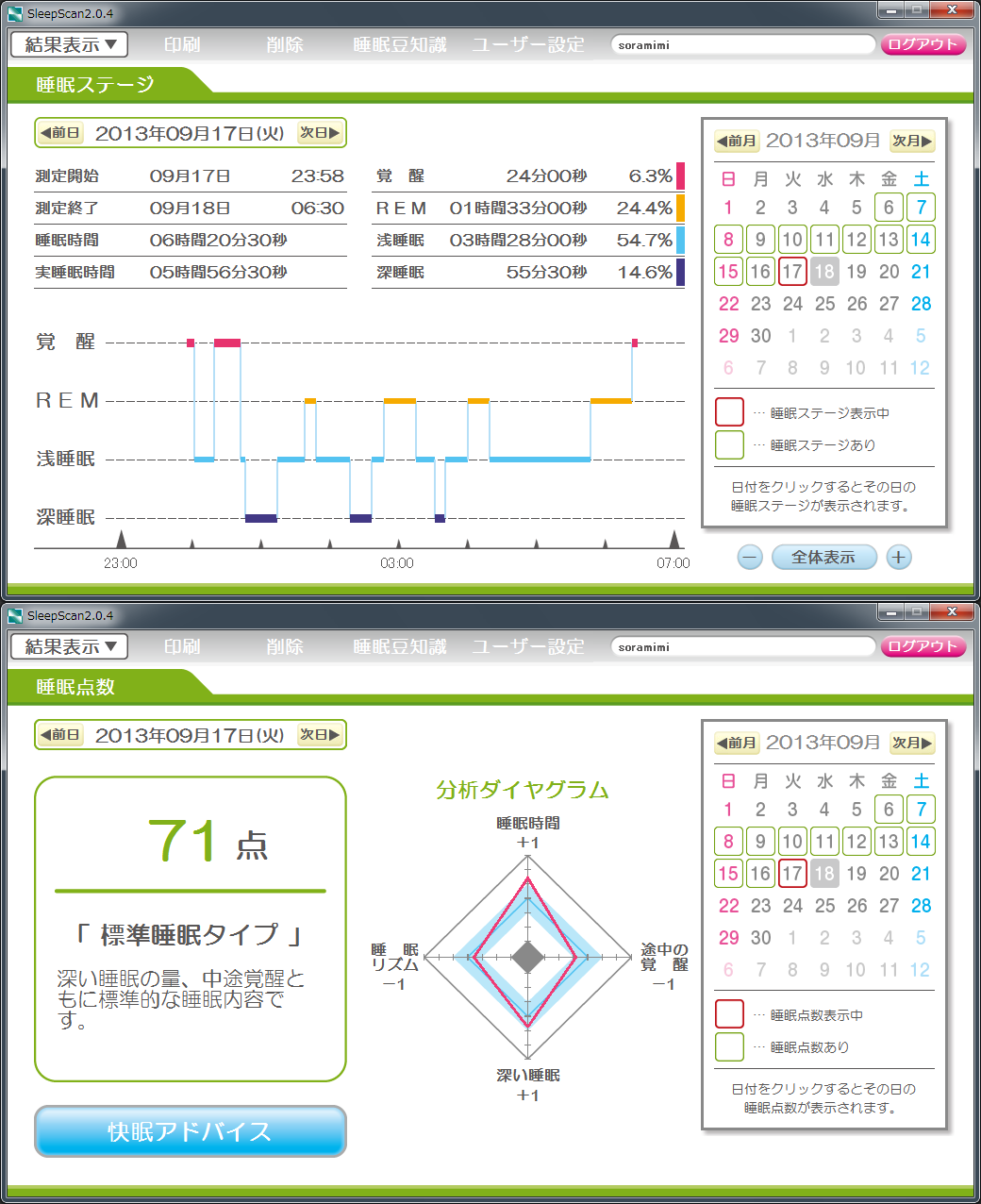Go to previous day in sleep stage window

tap(60, 133)
